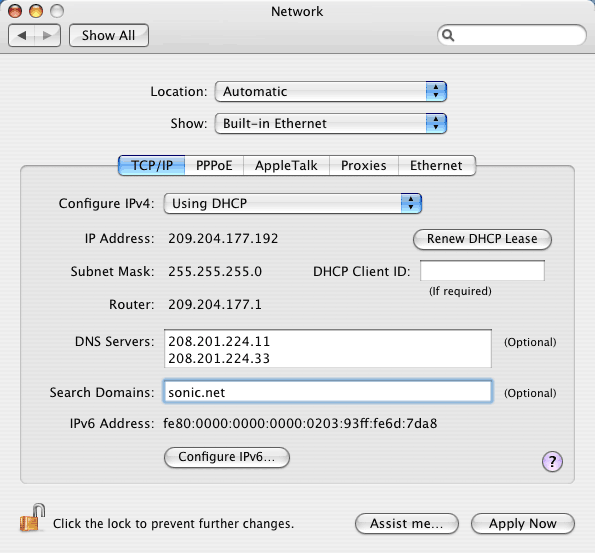This screenshot has width=595, height=553.
Task: Click the IP address 209.204.177.192
Action: [x=223, y=239]
